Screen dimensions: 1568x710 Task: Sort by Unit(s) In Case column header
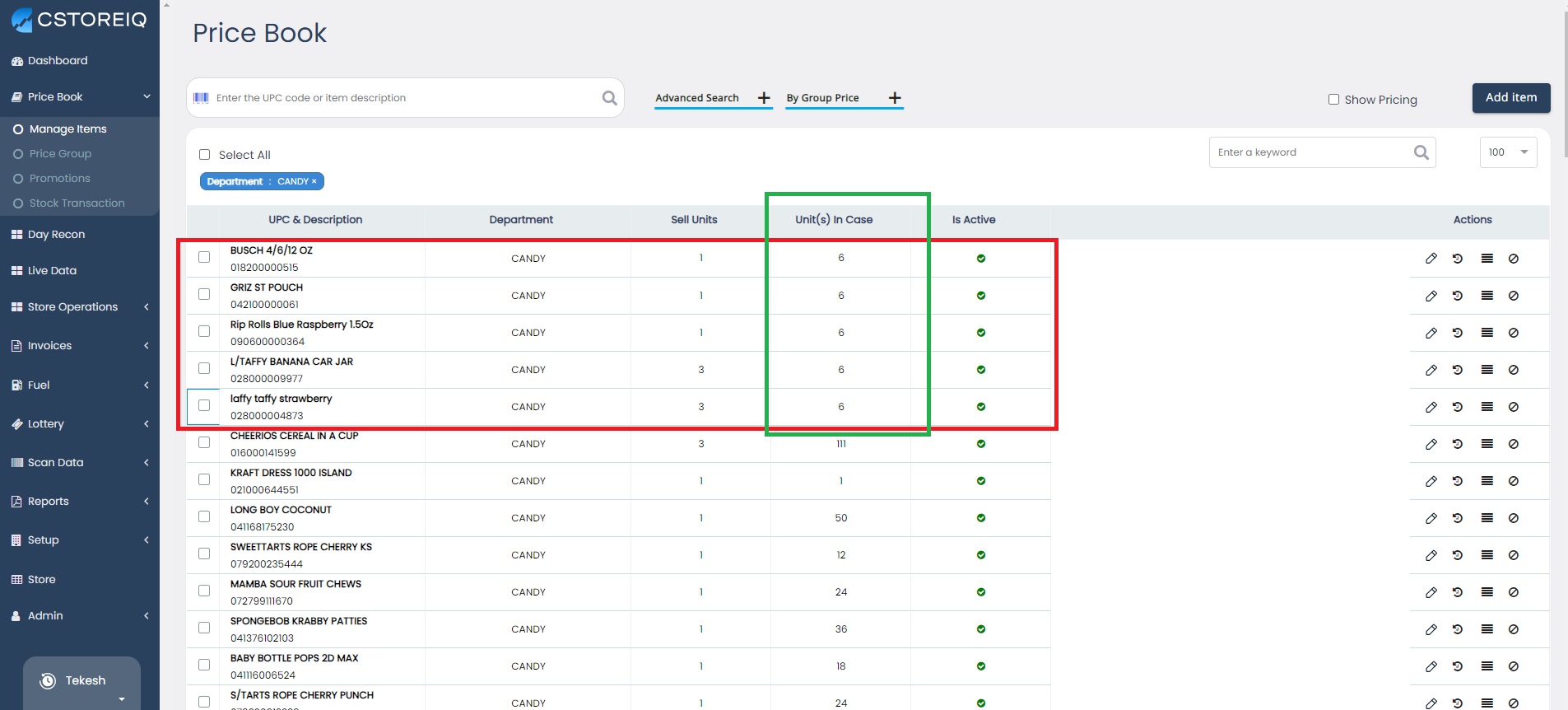(x=834, y=220)
